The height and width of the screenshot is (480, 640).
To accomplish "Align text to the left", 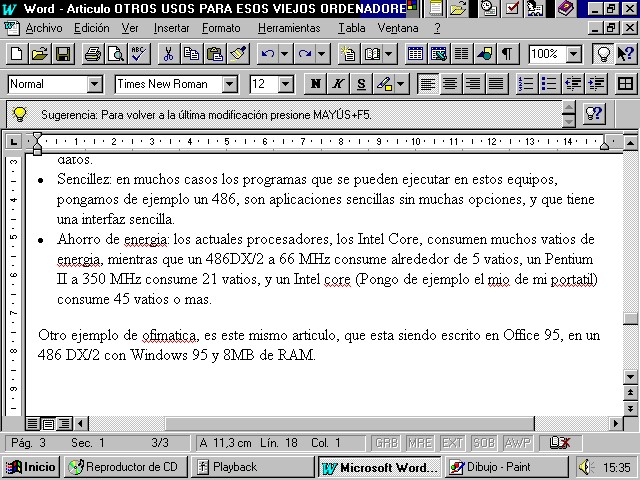I will 427,84.
